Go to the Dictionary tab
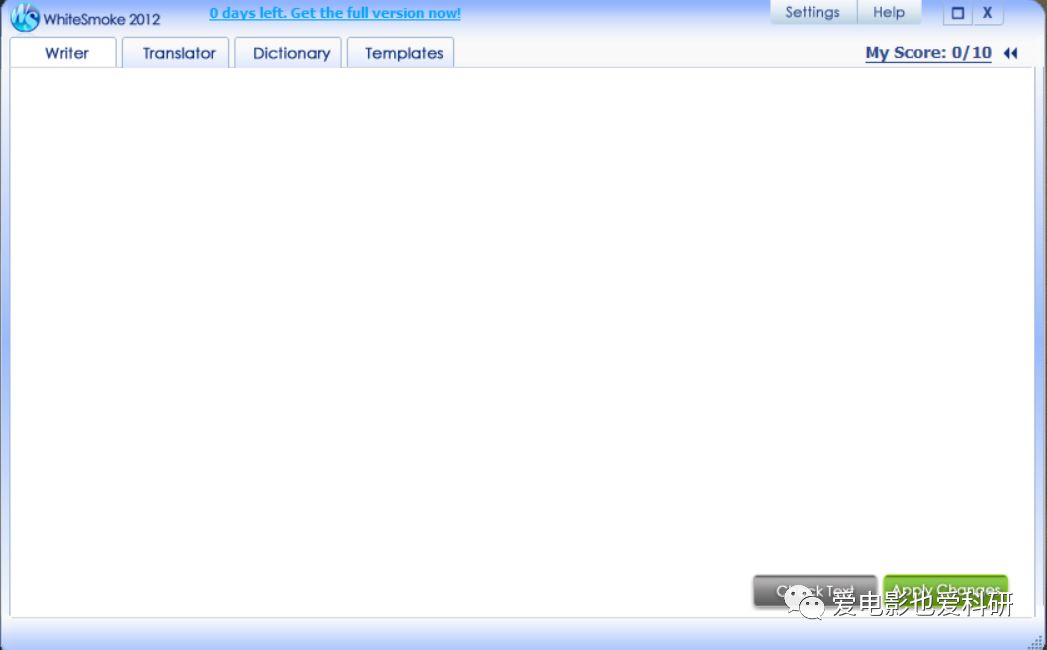This screenshot has width=1047, height=650. [288, 53]
